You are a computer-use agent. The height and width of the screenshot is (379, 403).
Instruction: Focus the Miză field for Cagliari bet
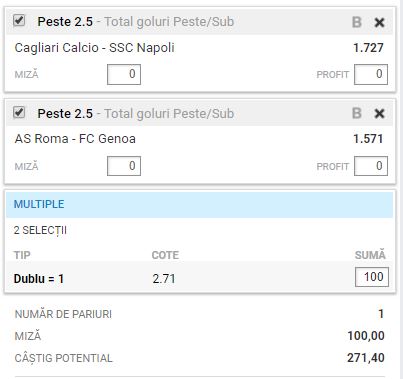tap(124, 75)
